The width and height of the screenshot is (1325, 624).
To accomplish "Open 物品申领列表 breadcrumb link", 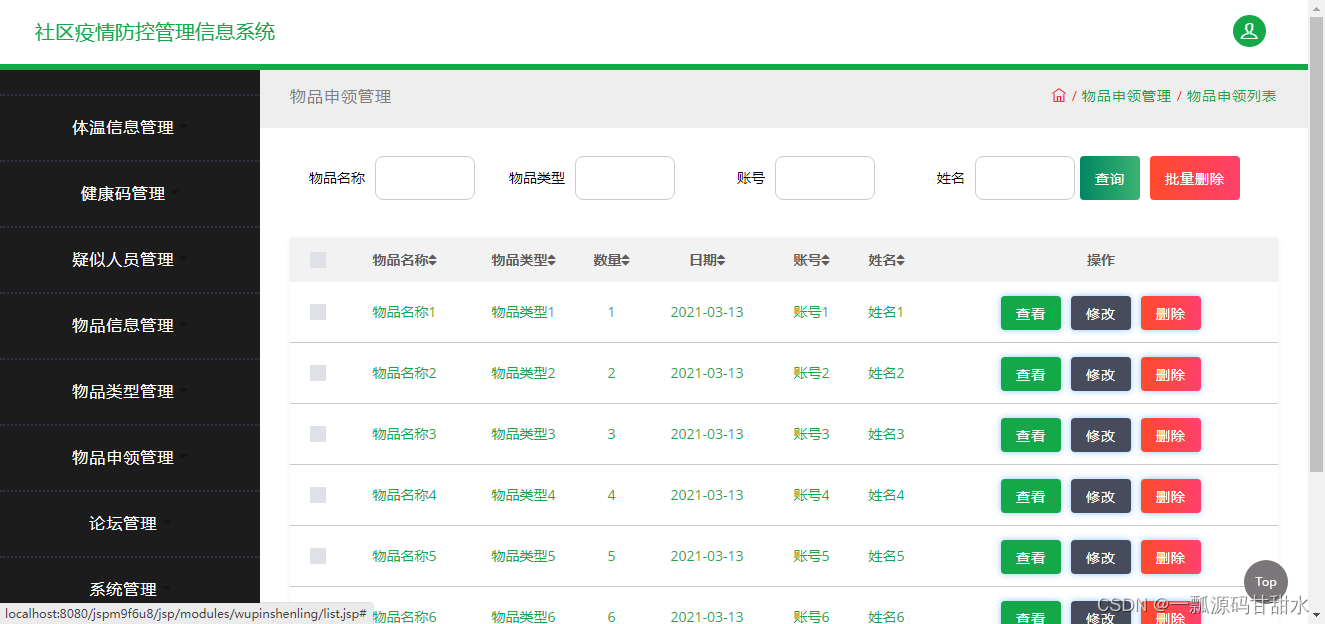I will (1231, 96).
